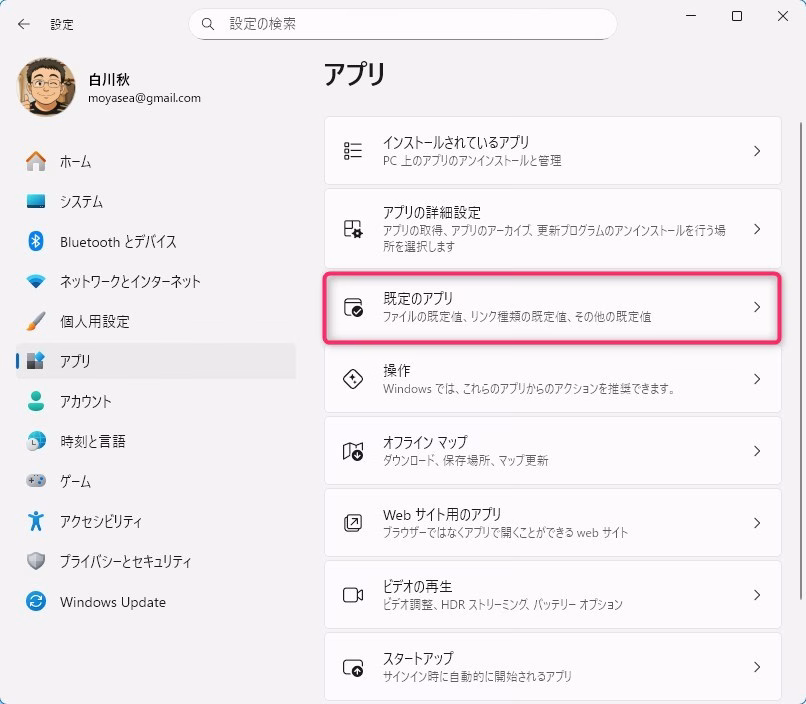Expand 操作 row chevron

pyautogui.click(x=757, y=379)
